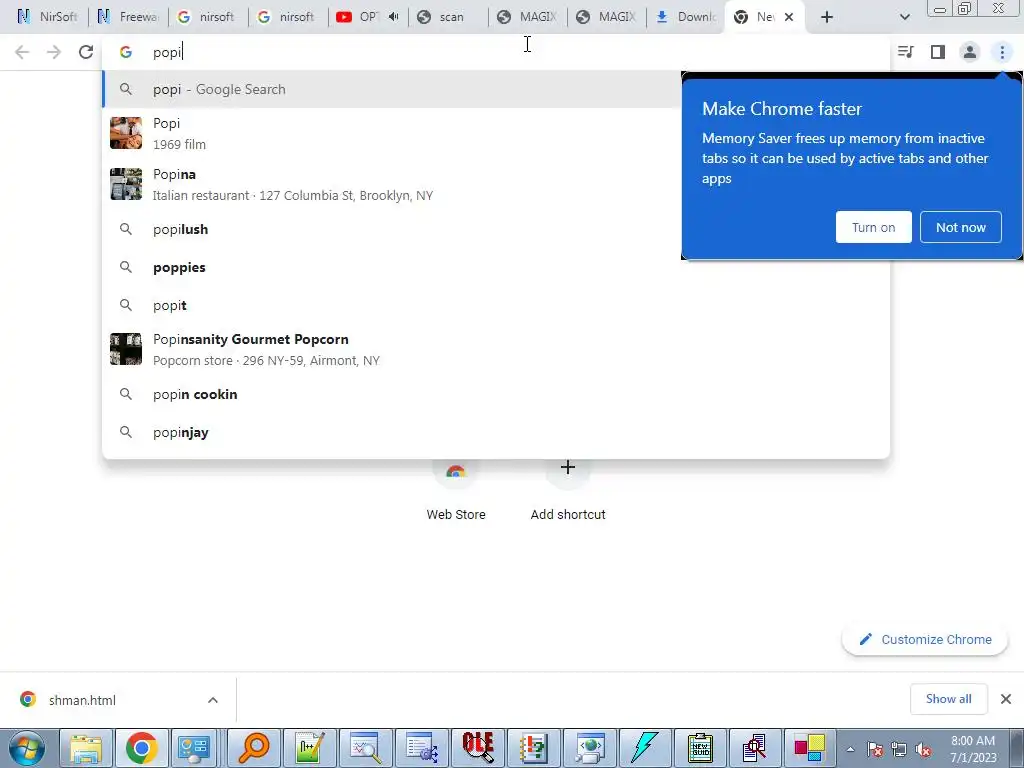
Task: Mute the YouTube tab audio icon
Action: 393,17
